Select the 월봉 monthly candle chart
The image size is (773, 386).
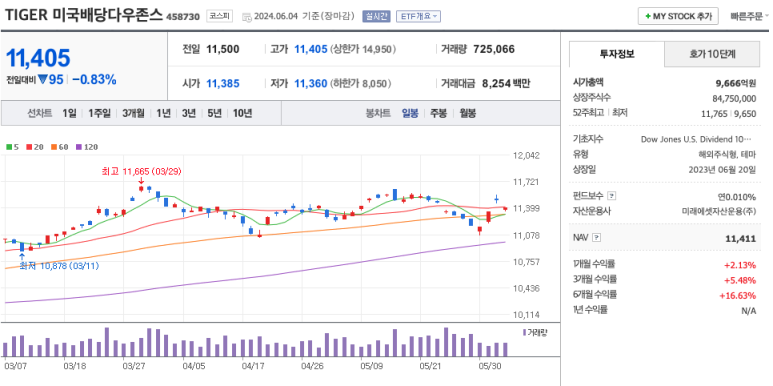tap(467, 113)
